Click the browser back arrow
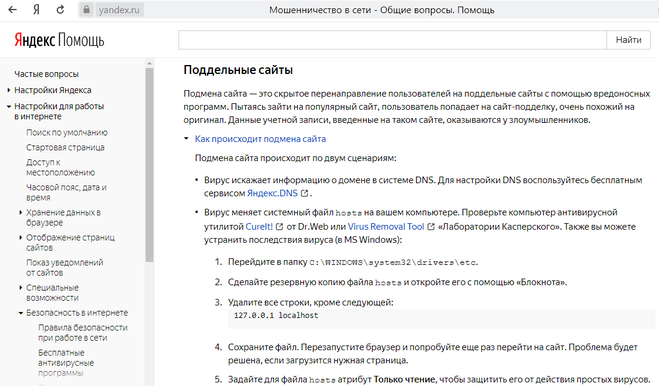This screenshot has height=386, width=659. tap(13, 10)
